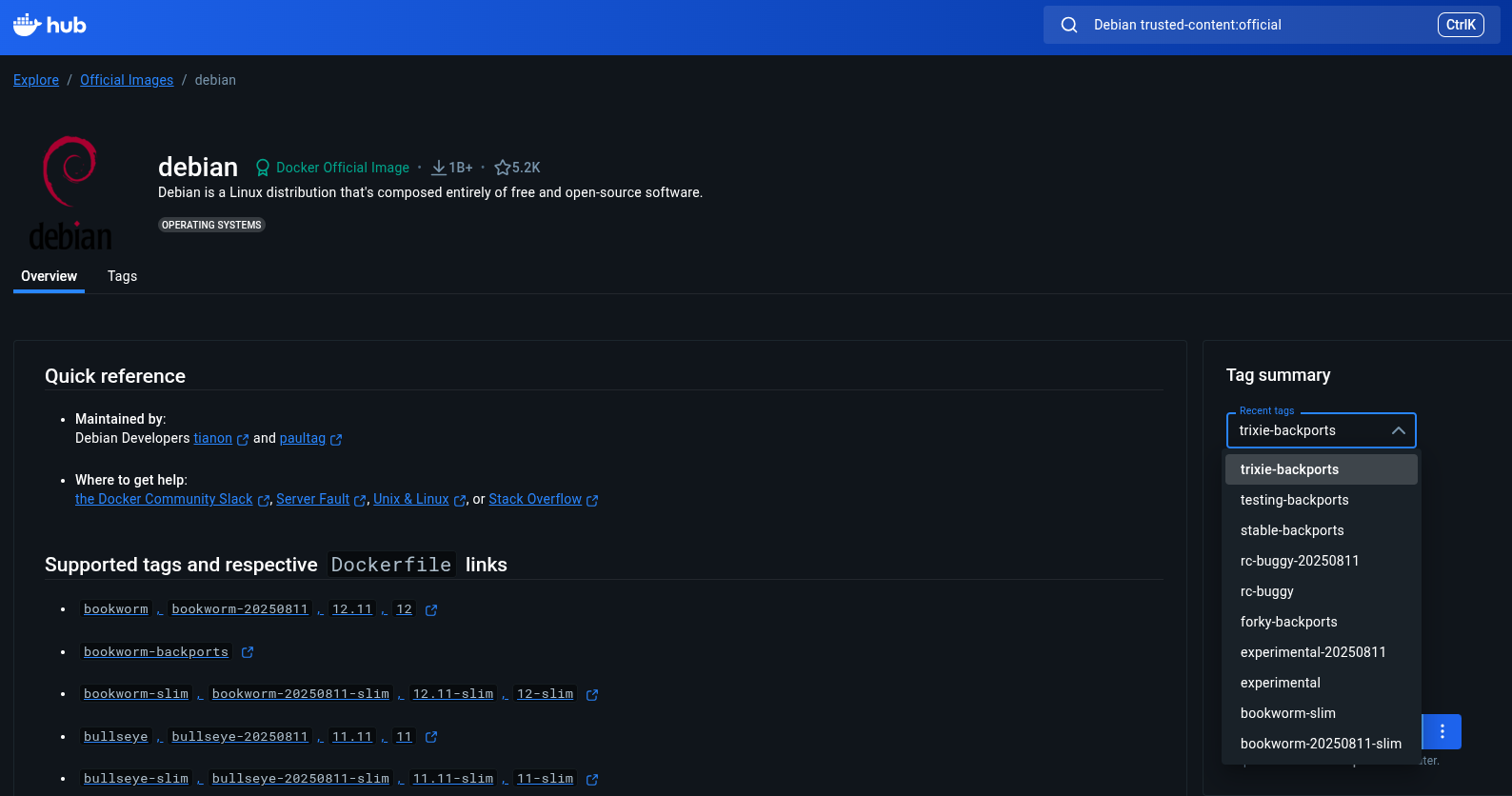Click the bookworm-slim link in supported tags

tap(136, 694)
